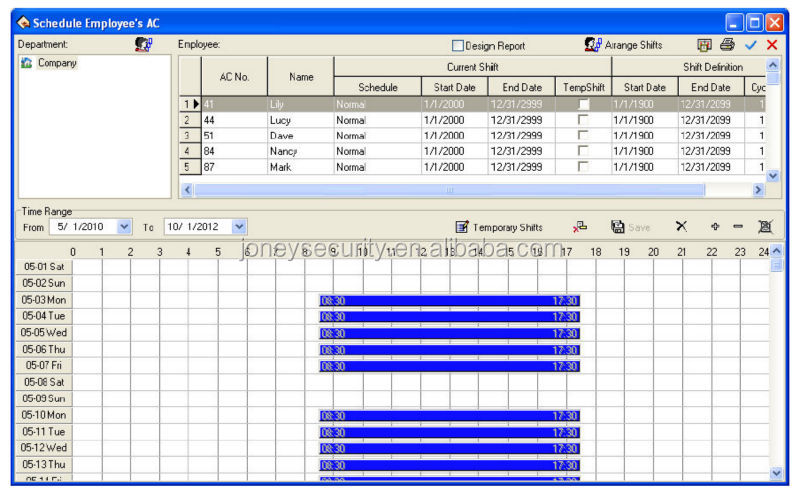The image size is (800, 497).
Task: Click the plus icon in time range toolbar
Action: click(715, 227)
